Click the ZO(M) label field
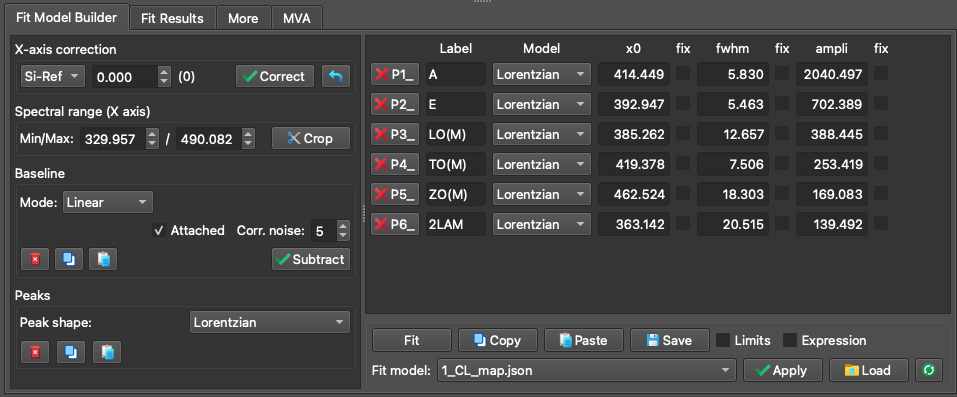 tap(456, 194)
